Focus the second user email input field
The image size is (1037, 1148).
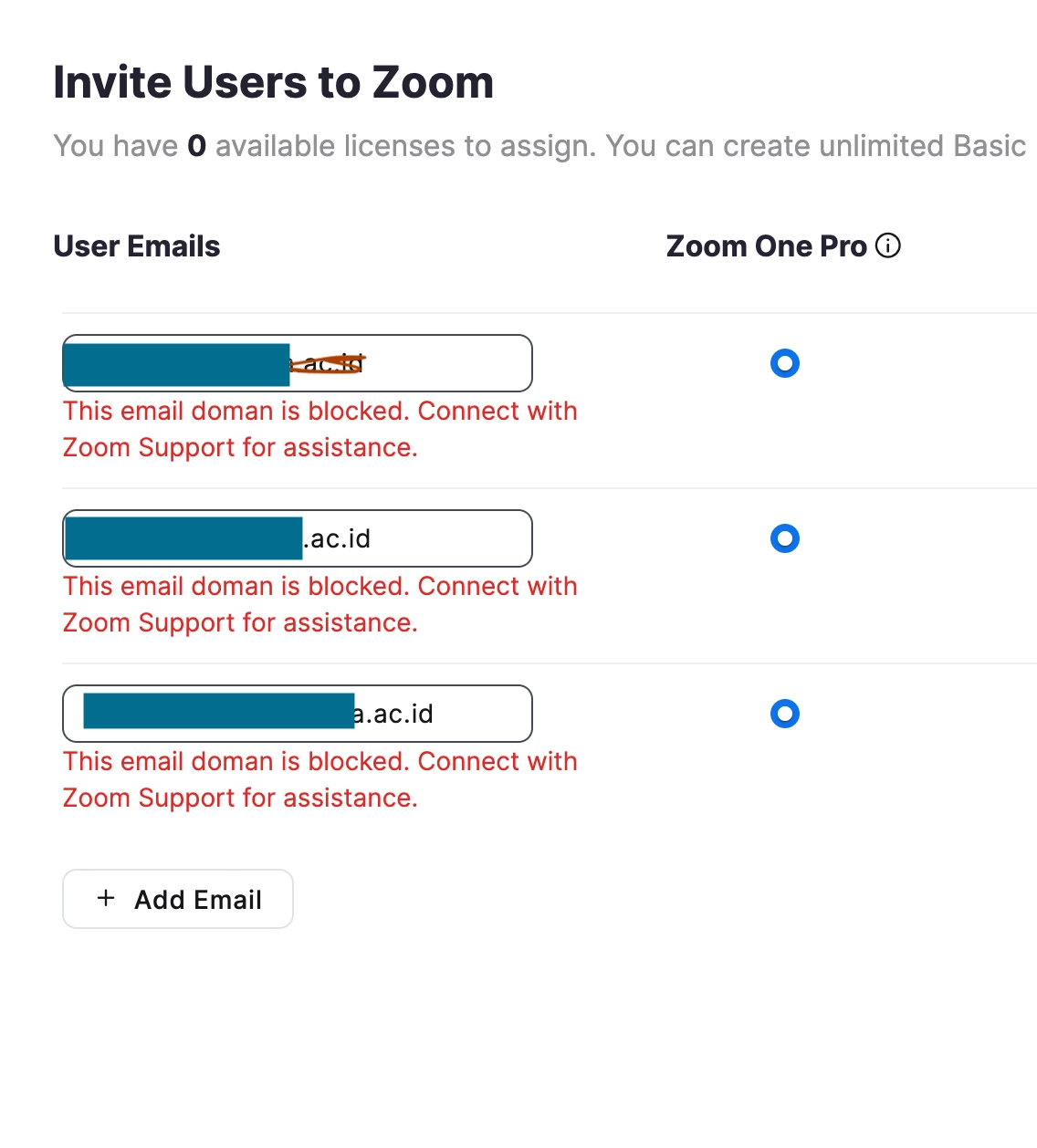(298, 538)
